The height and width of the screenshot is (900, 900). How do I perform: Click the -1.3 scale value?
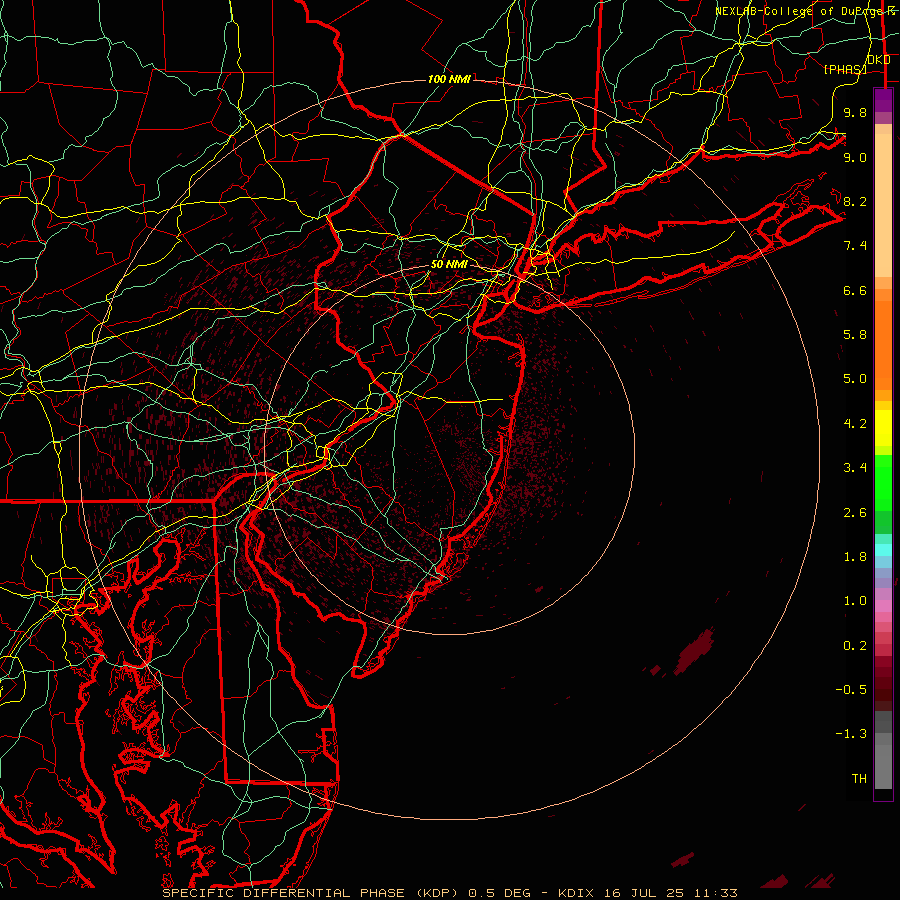pyautogui.click(x=851, y=734)
